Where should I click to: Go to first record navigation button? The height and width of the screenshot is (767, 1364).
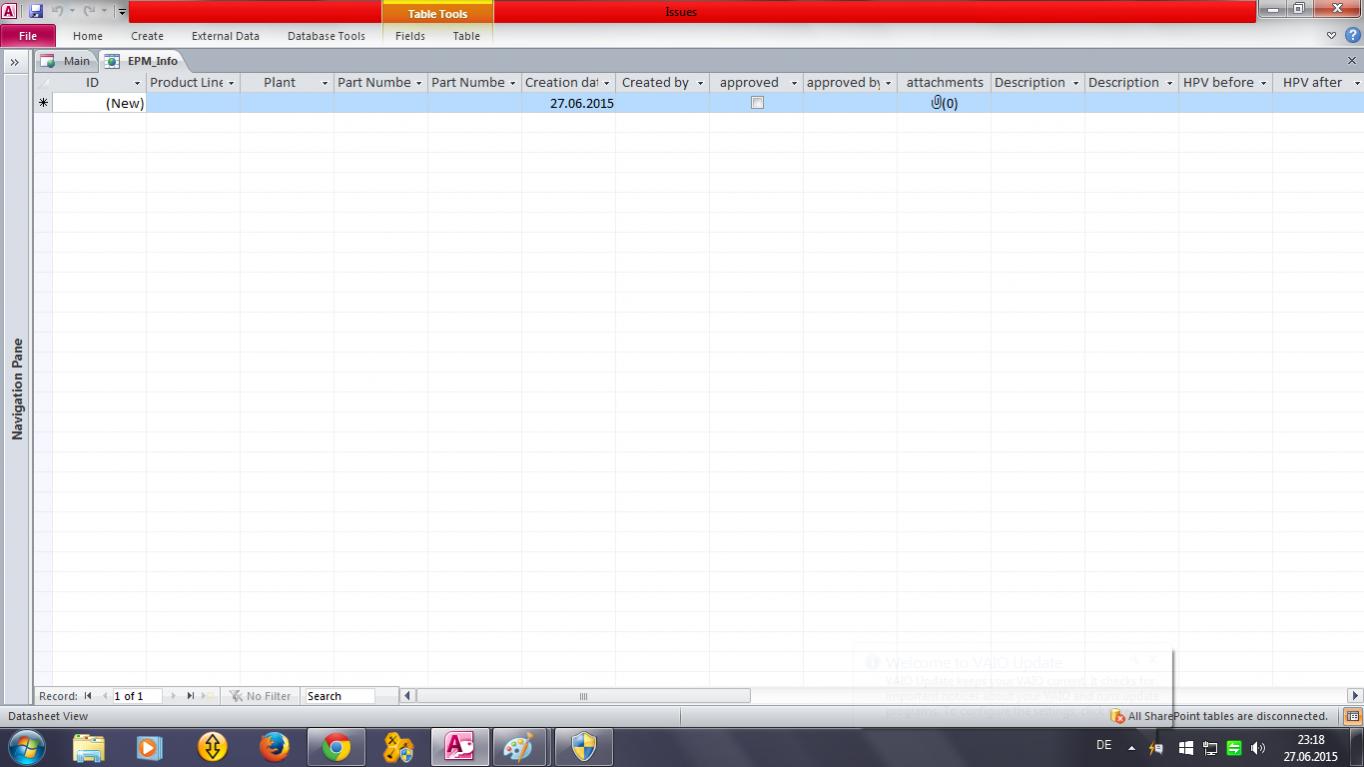tap(88, 696)
